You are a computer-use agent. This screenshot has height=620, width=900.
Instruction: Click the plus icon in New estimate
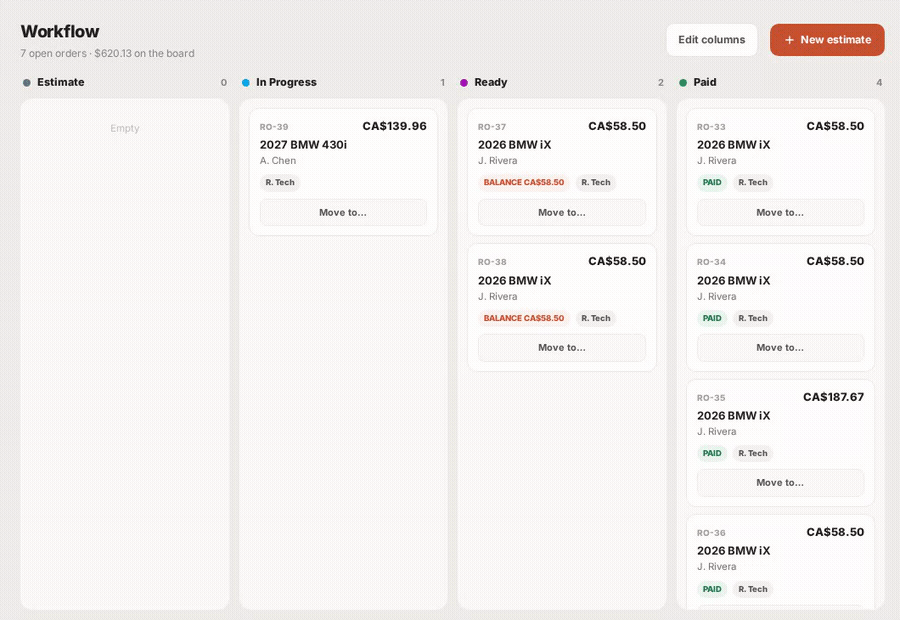tap(789, 40)
